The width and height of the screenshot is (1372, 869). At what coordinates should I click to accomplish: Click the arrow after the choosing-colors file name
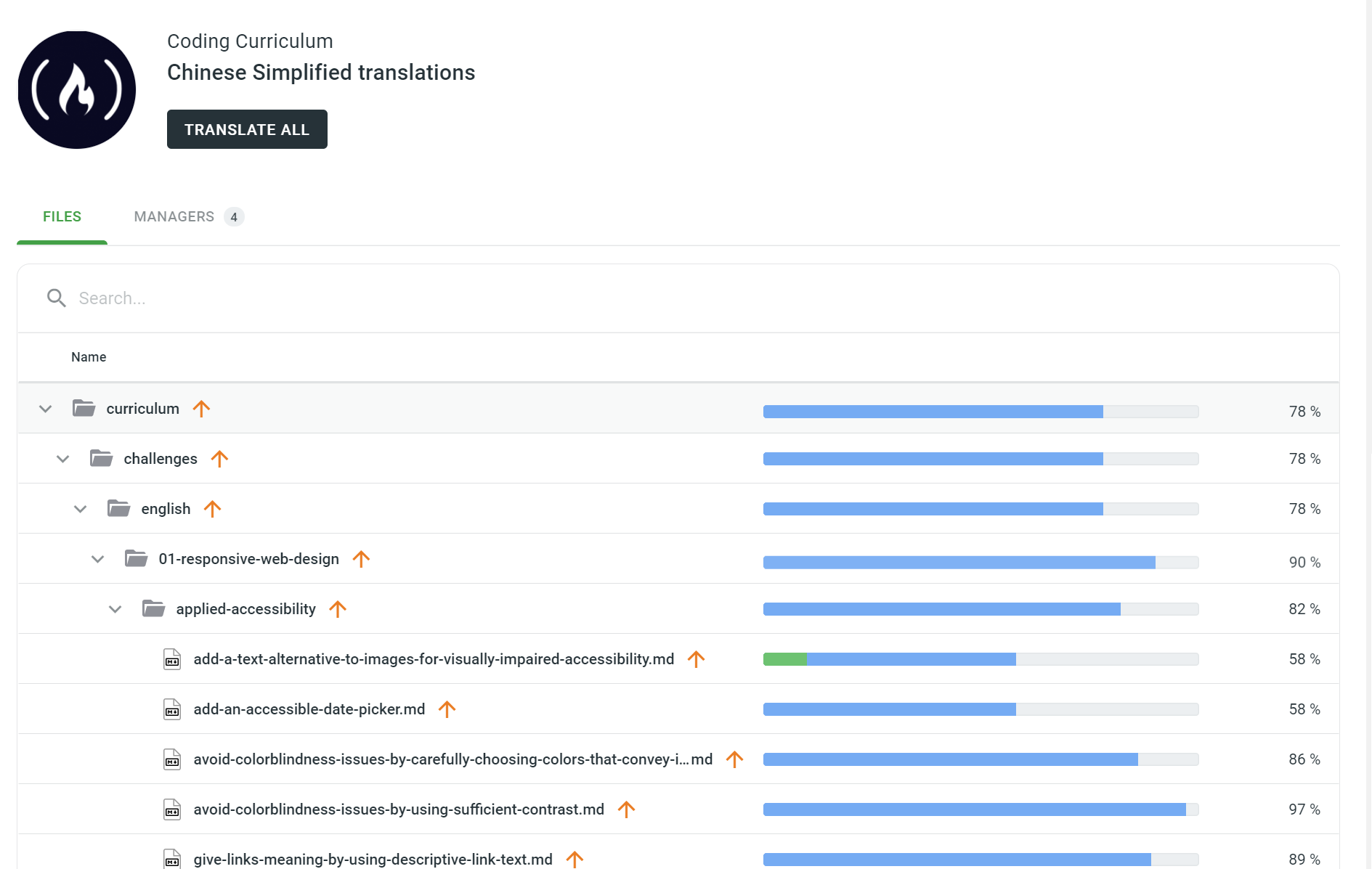point(734,759)
